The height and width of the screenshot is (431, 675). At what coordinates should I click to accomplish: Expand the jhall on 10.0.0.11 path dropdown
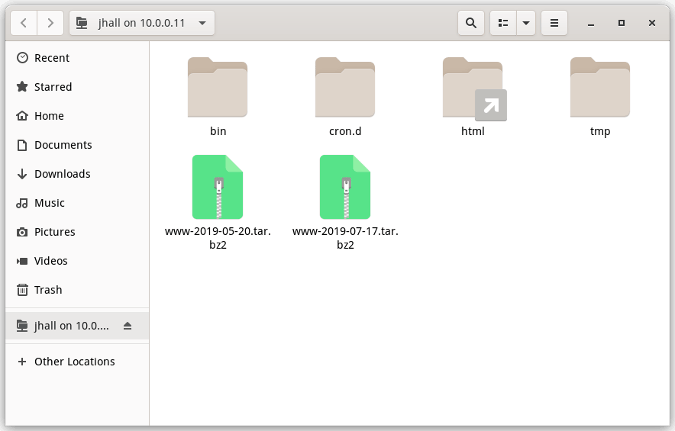pyautogui.click(x=203, y=22)
